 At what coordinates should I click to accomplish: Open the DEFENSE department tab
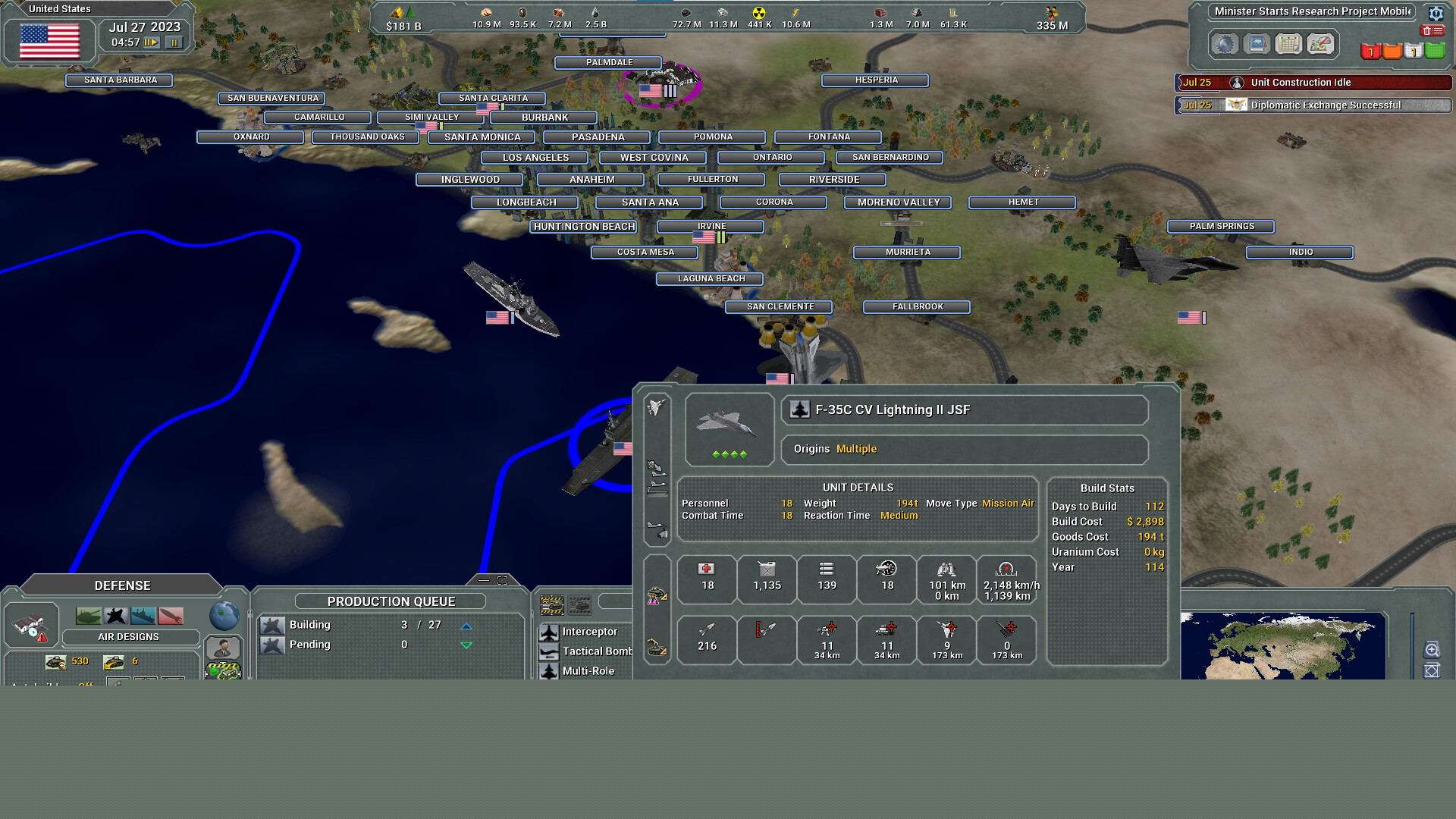click(x=122, y=585)
